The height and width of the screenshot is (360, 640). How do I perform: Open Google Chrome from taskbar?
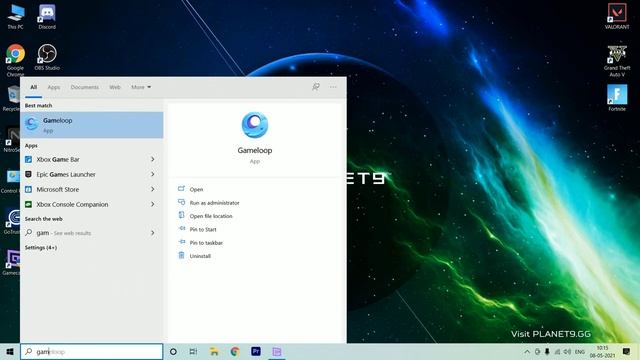click(235, 351)
